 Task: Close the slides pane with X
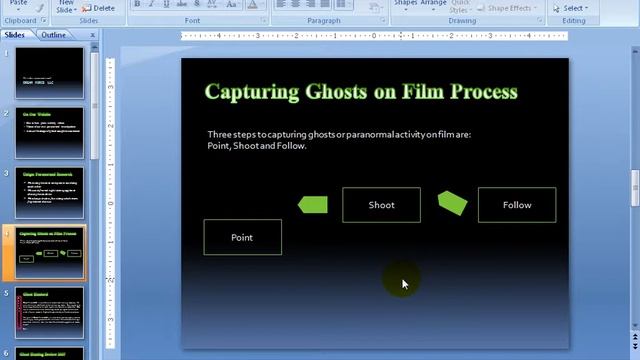tap(92, 35)
